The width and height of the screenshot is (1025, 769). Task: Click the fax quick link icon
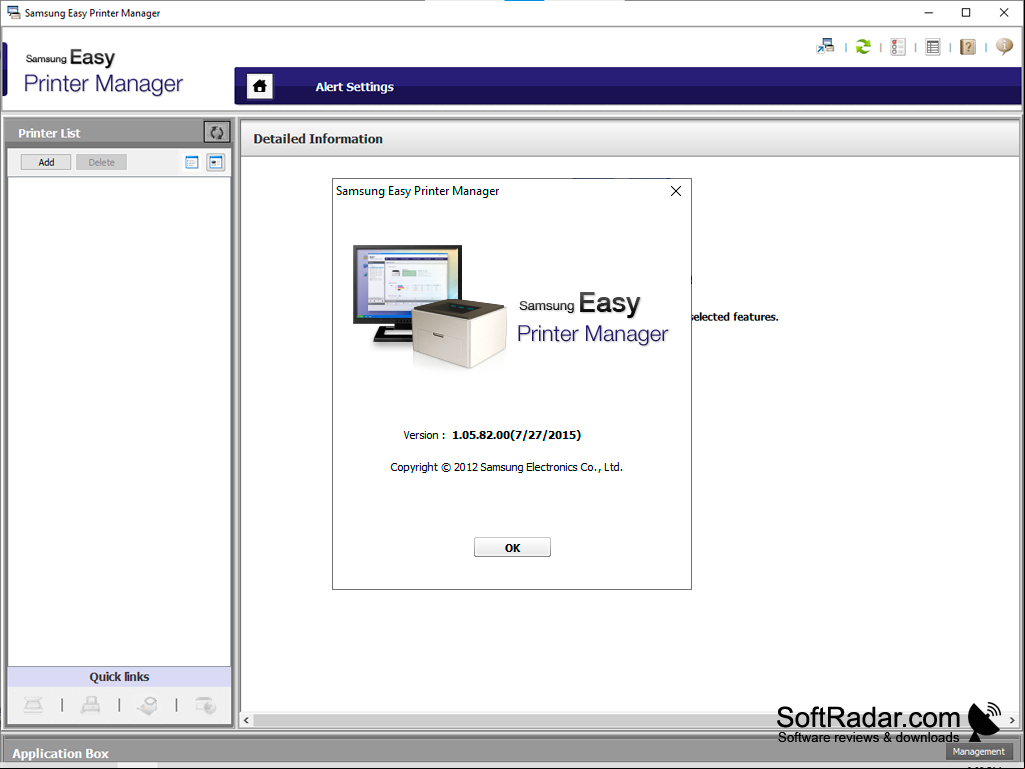pyautogui.click(x=90, y=705)
